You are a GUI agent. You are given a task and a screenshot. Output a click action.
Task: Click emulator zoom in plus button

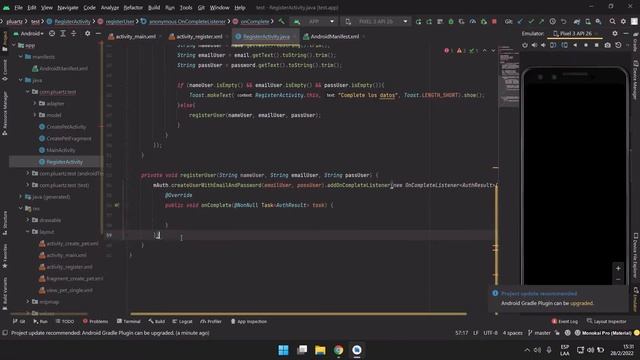618,268
